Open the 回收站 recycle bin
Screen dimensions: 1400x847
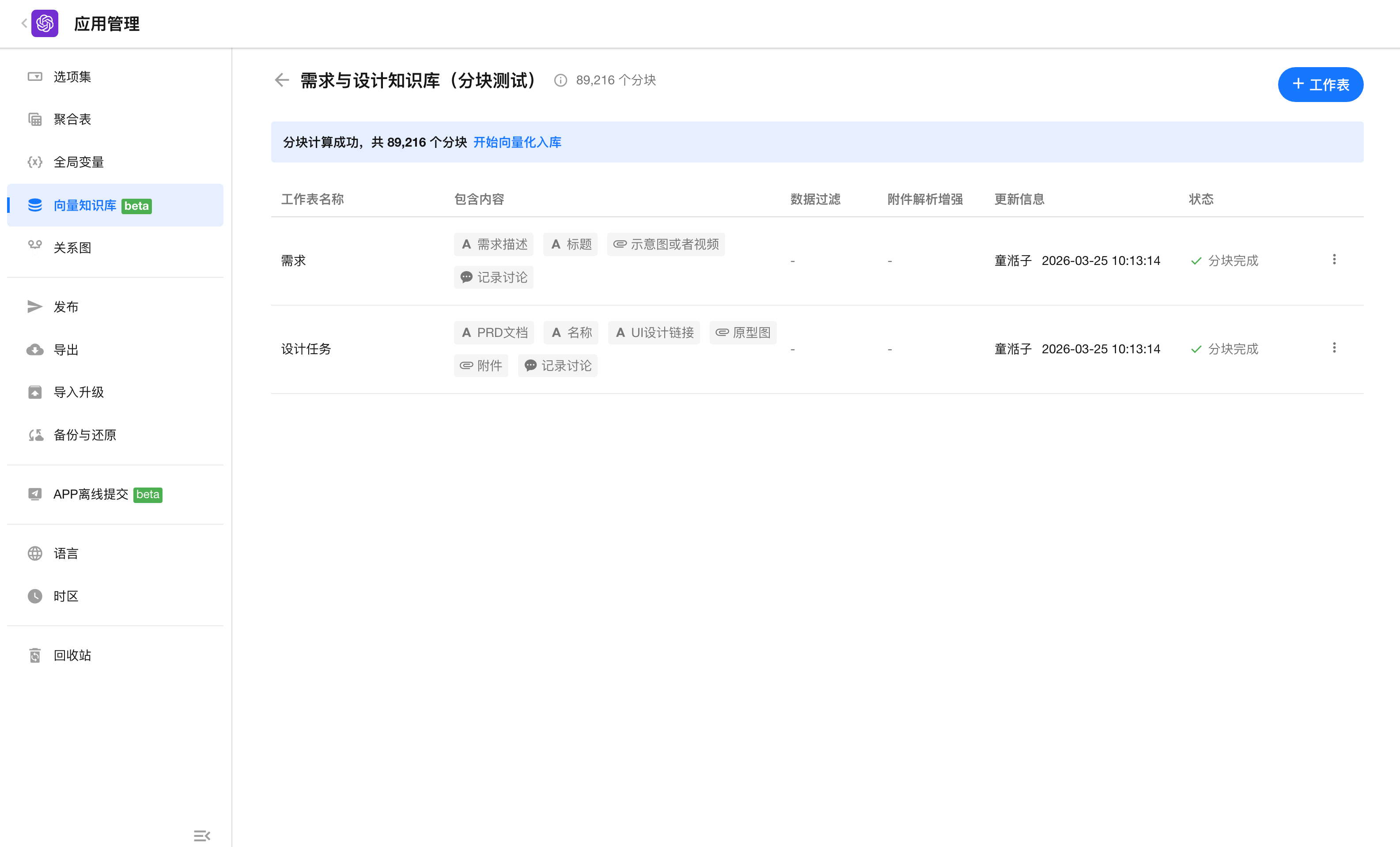[x=72, y=655]
